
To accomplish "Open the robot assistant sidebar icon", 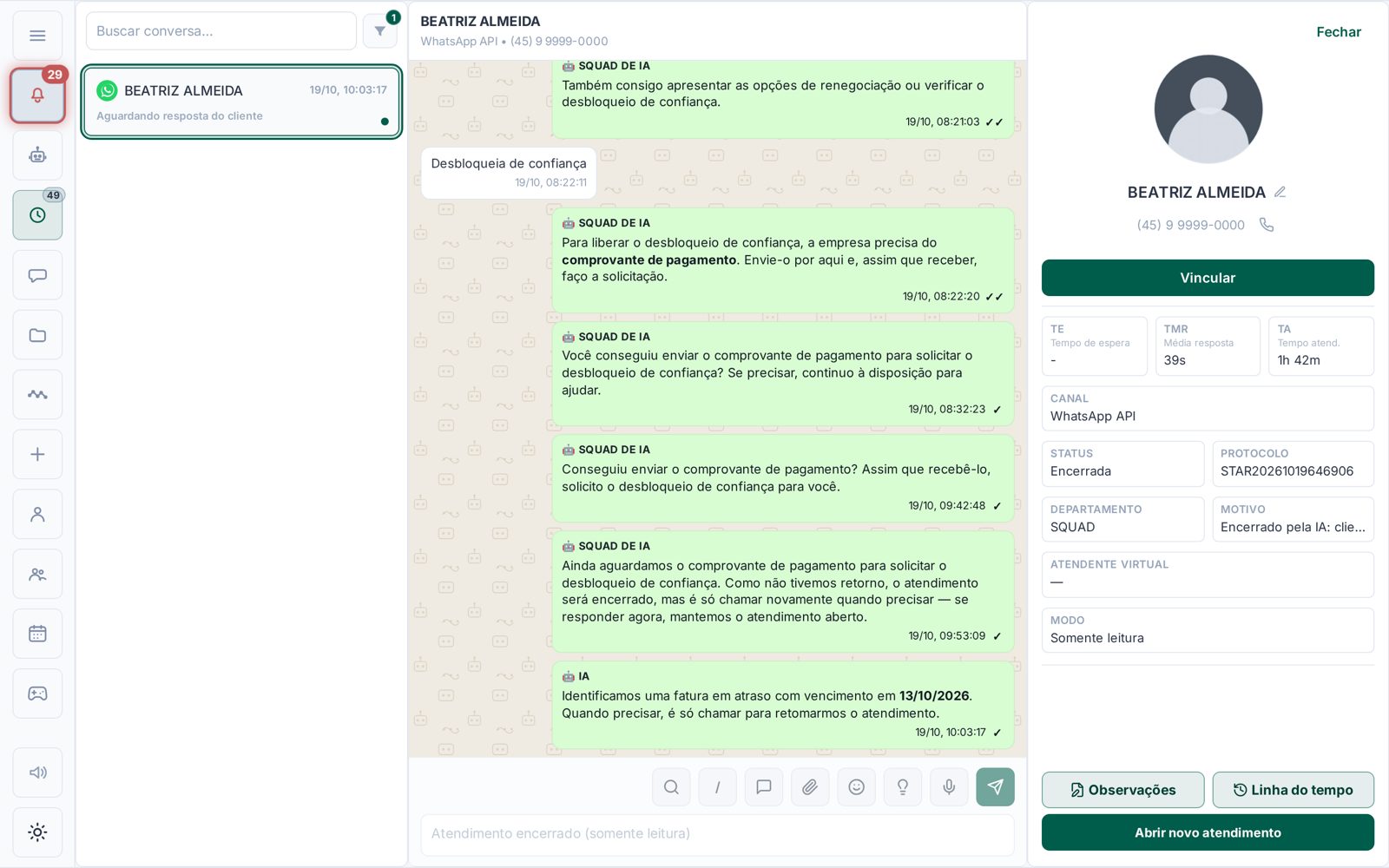I will 37,155.
